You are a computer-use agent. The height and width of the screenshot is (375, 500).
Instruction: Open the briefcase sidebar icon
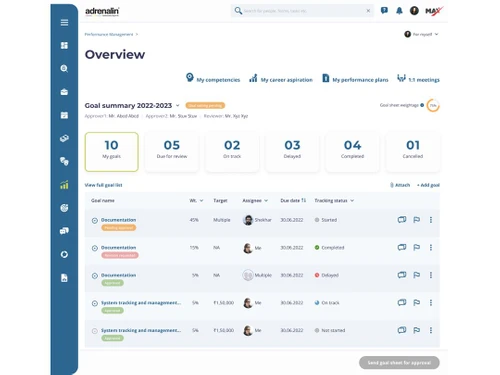coord(64,92)
